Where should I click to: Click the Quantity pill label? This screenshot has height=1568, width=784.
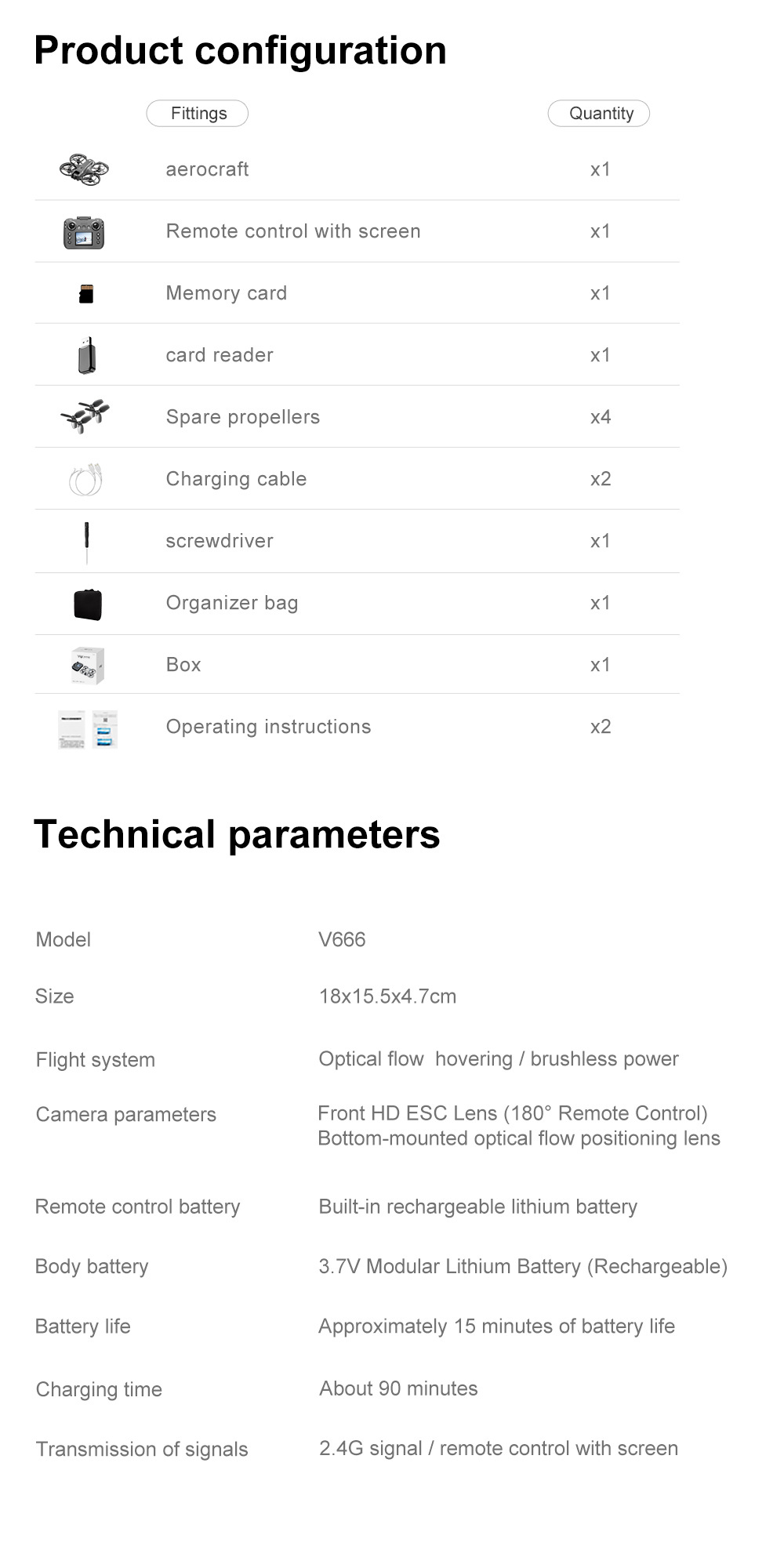coord(600,114)
